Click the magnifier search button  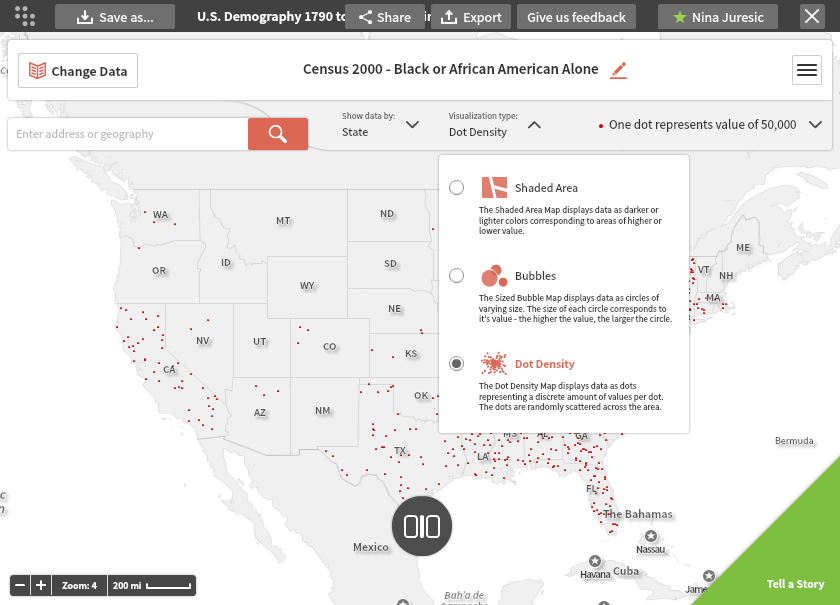pos(278,134)
